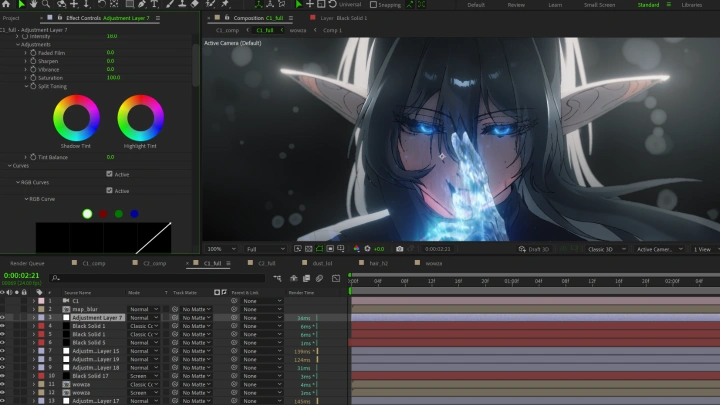Viewport: 720px width, 405px height.
Task: Toggle the Snapping checkbox
Action: click(x=373, y=5)
